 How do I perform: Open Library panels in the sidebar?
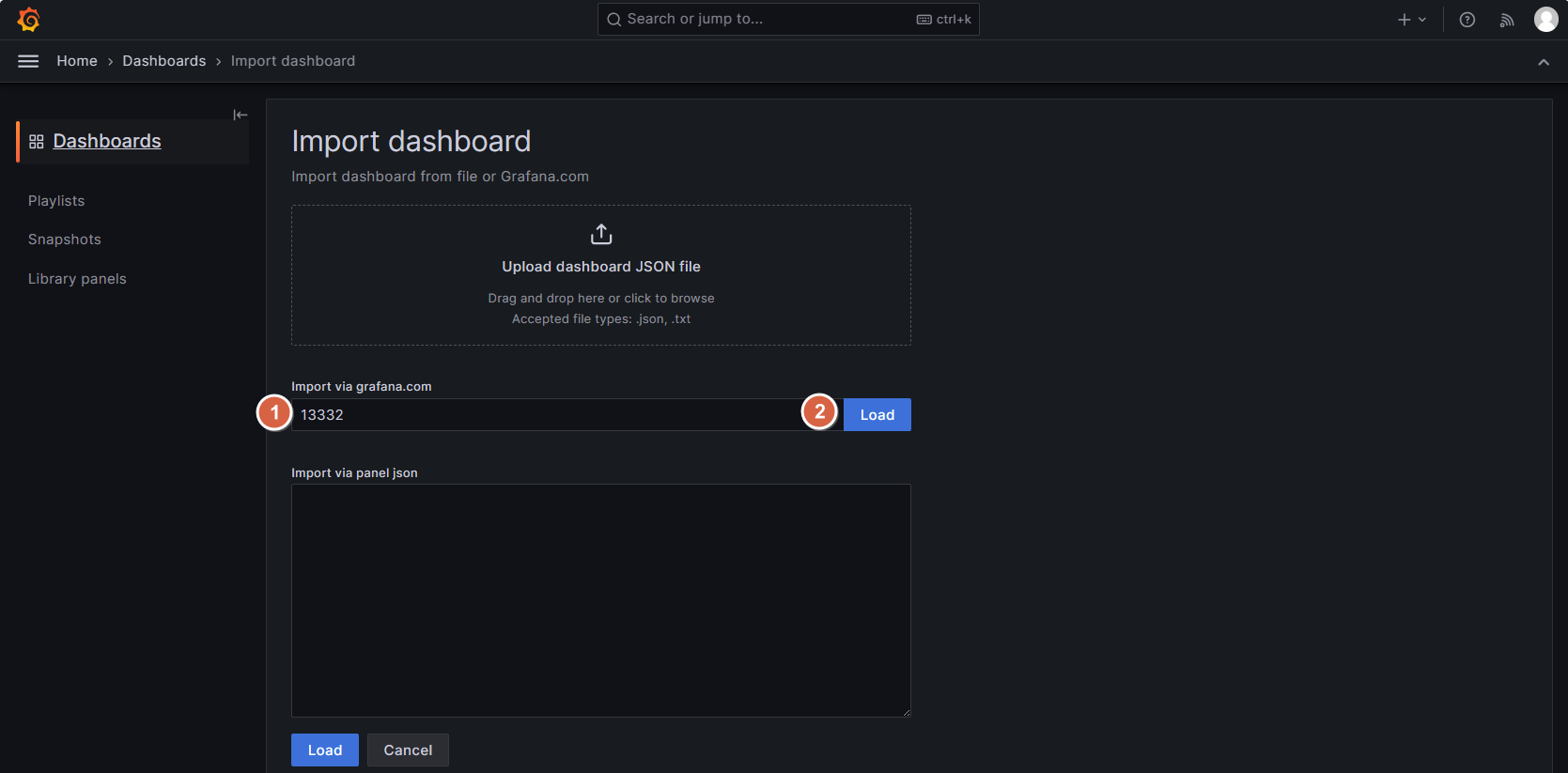pyautogui.click(x=77, y=279)
